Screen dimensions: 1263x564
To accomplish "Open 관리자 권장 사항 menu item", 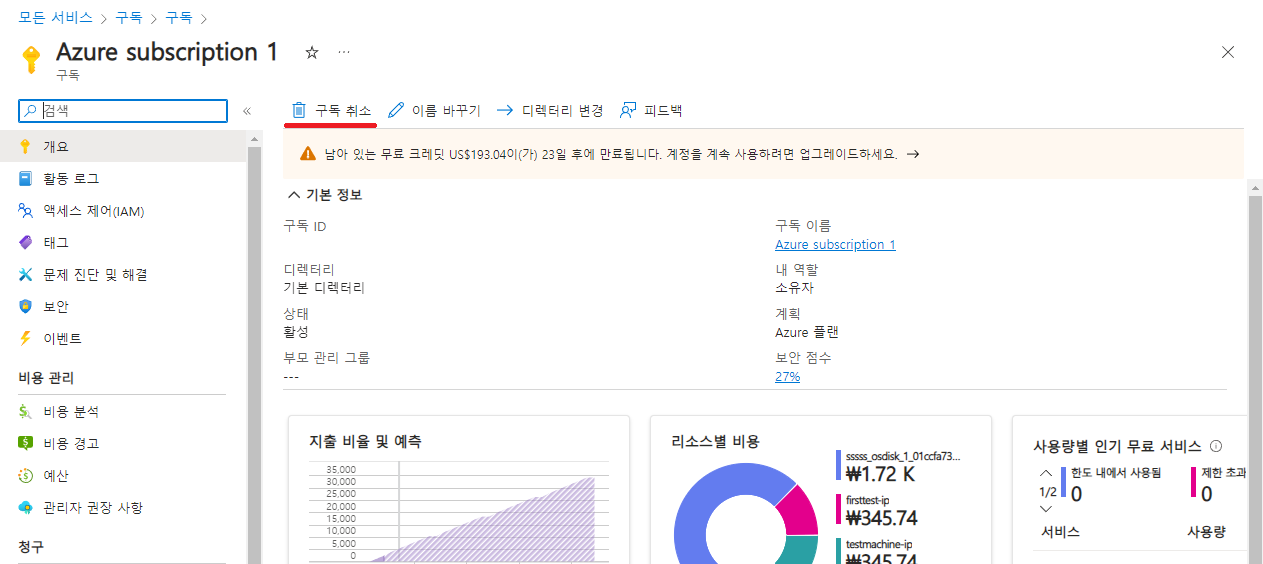I will point(123,508).
